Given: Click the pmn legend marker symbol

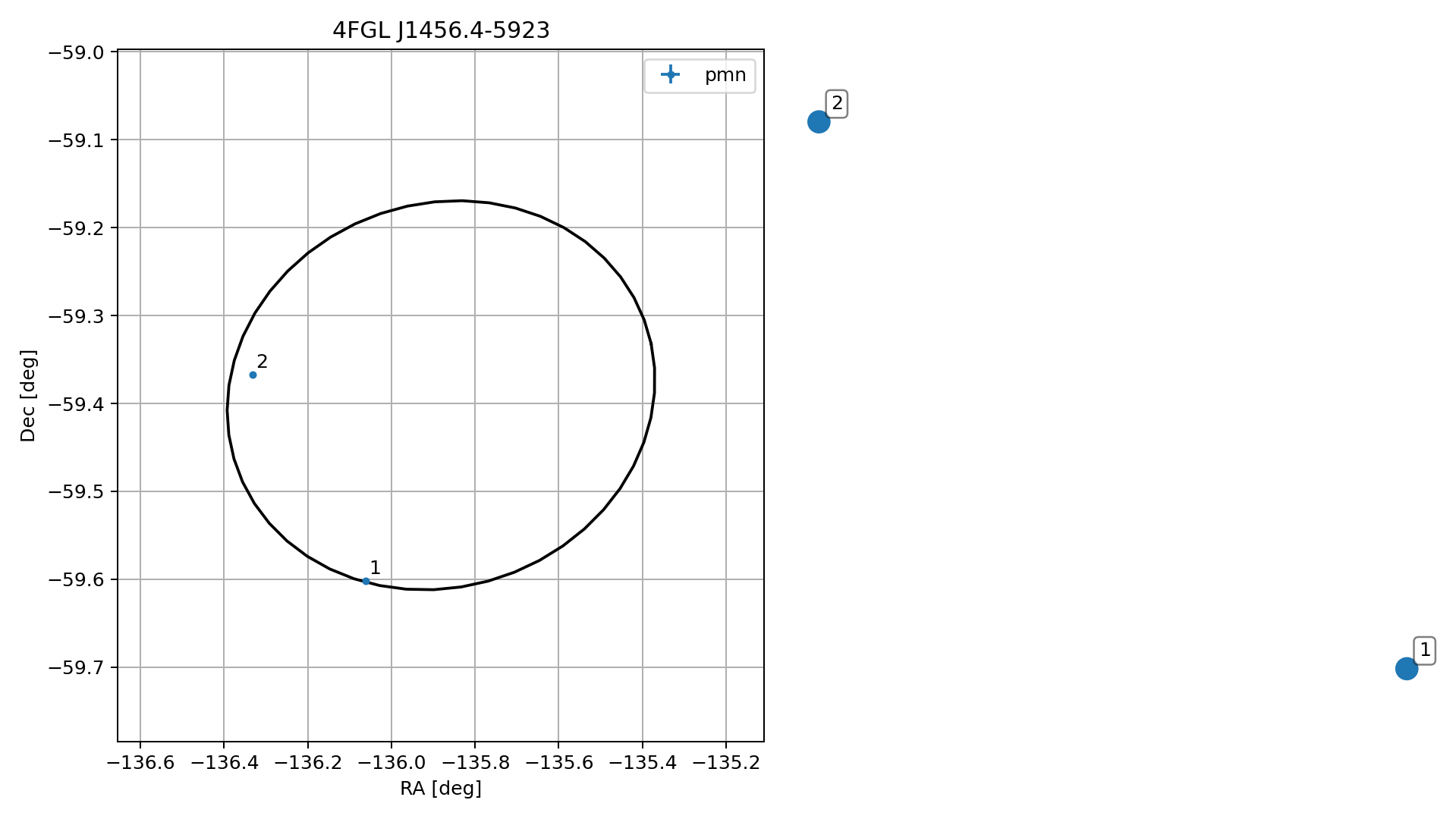Looking at the screenshot, I should (x=669, y=74).
